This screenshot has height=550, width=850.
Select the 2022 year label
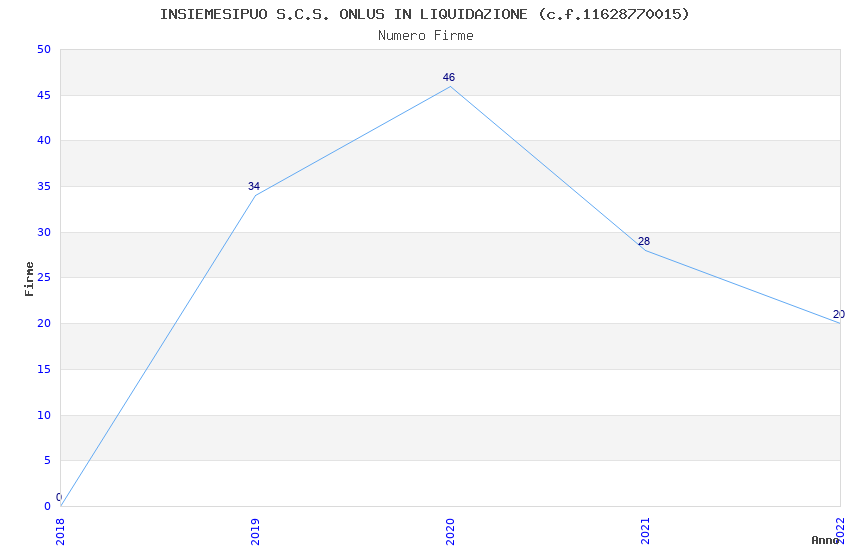click(840, 531)
